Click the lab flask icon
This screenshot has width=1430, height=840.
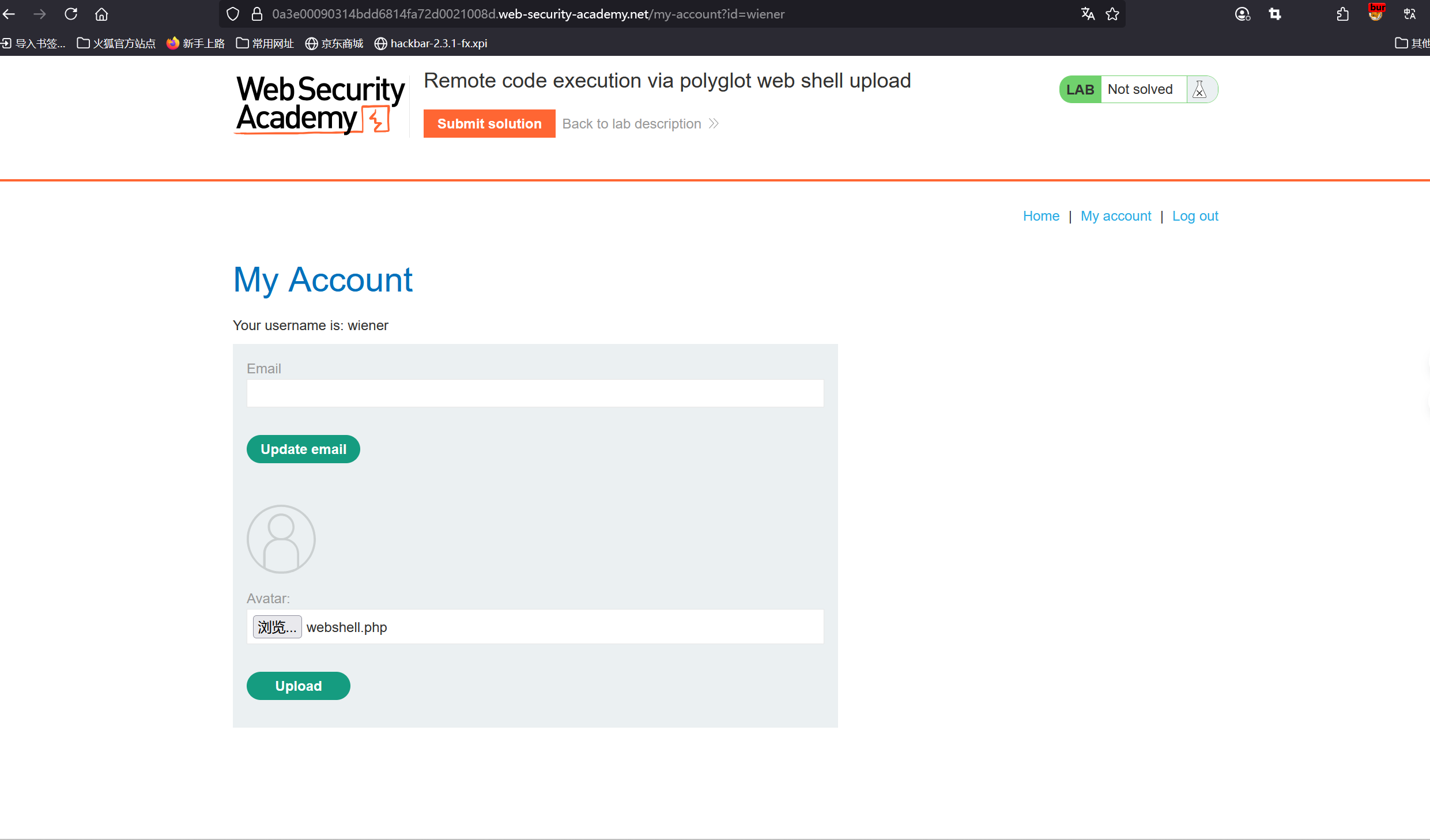(1199, 89)
